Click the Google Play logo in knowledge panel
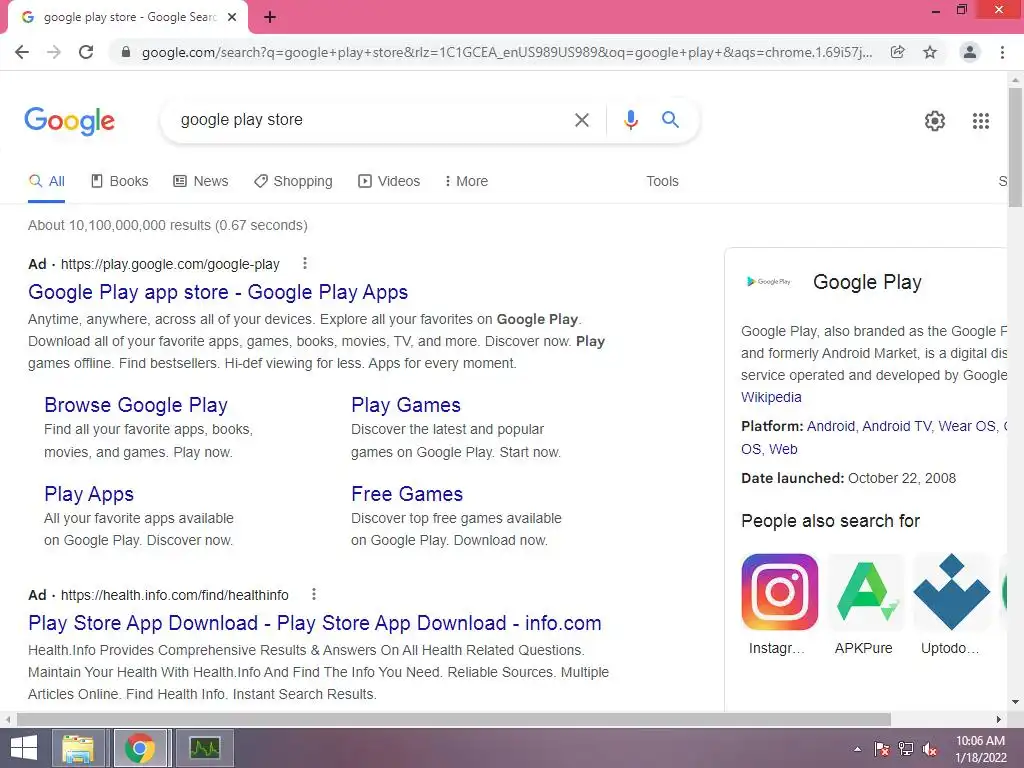Viewport: 1024px width, 768px height. (x=769, y=281)
